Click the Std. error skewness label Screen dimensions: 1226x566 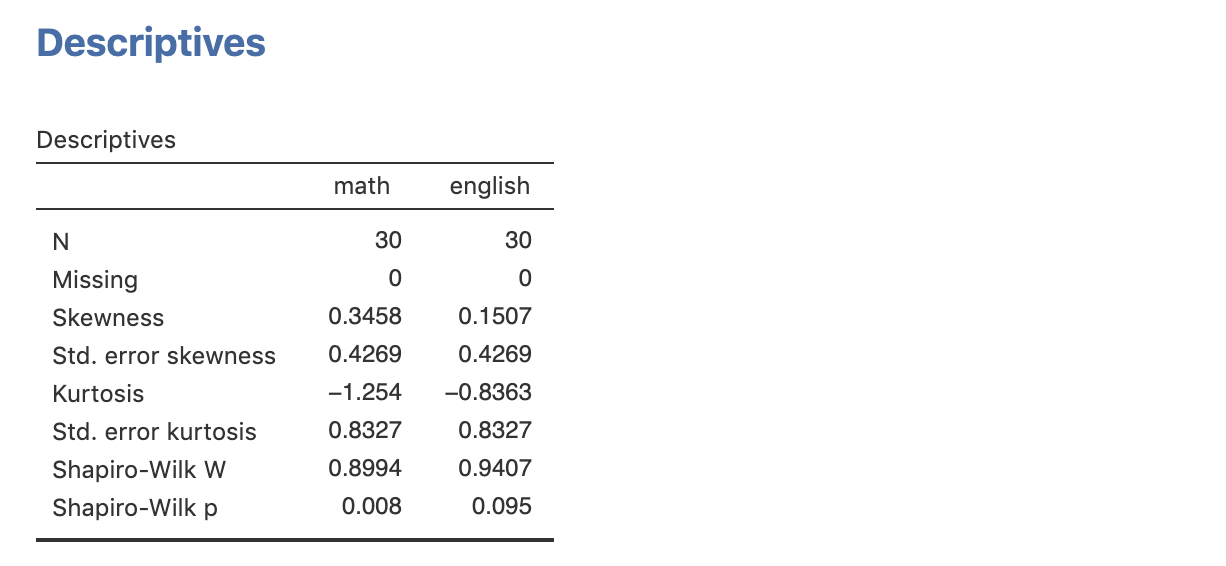(x=164, y=356)
